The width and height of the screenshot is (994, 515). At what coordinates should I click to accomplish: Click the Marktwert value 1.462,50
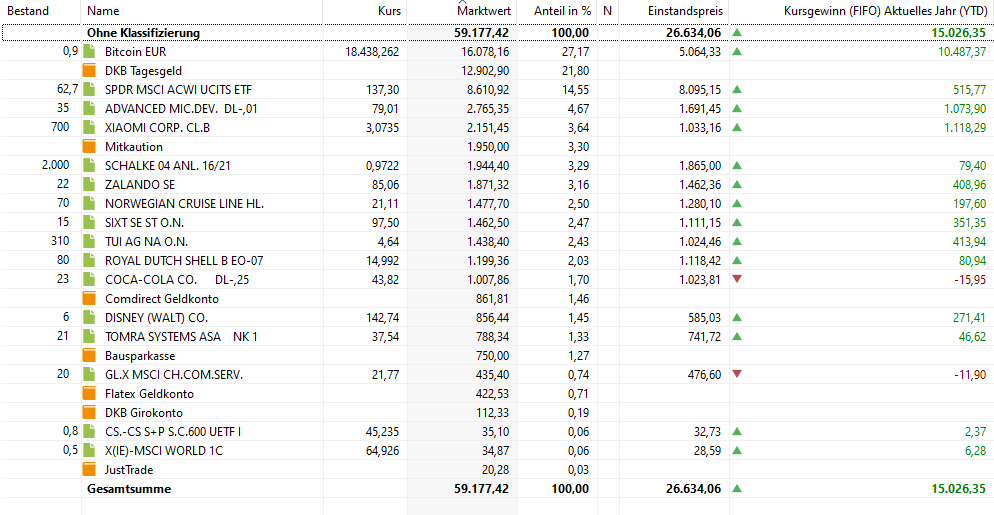tap(487, 223)
